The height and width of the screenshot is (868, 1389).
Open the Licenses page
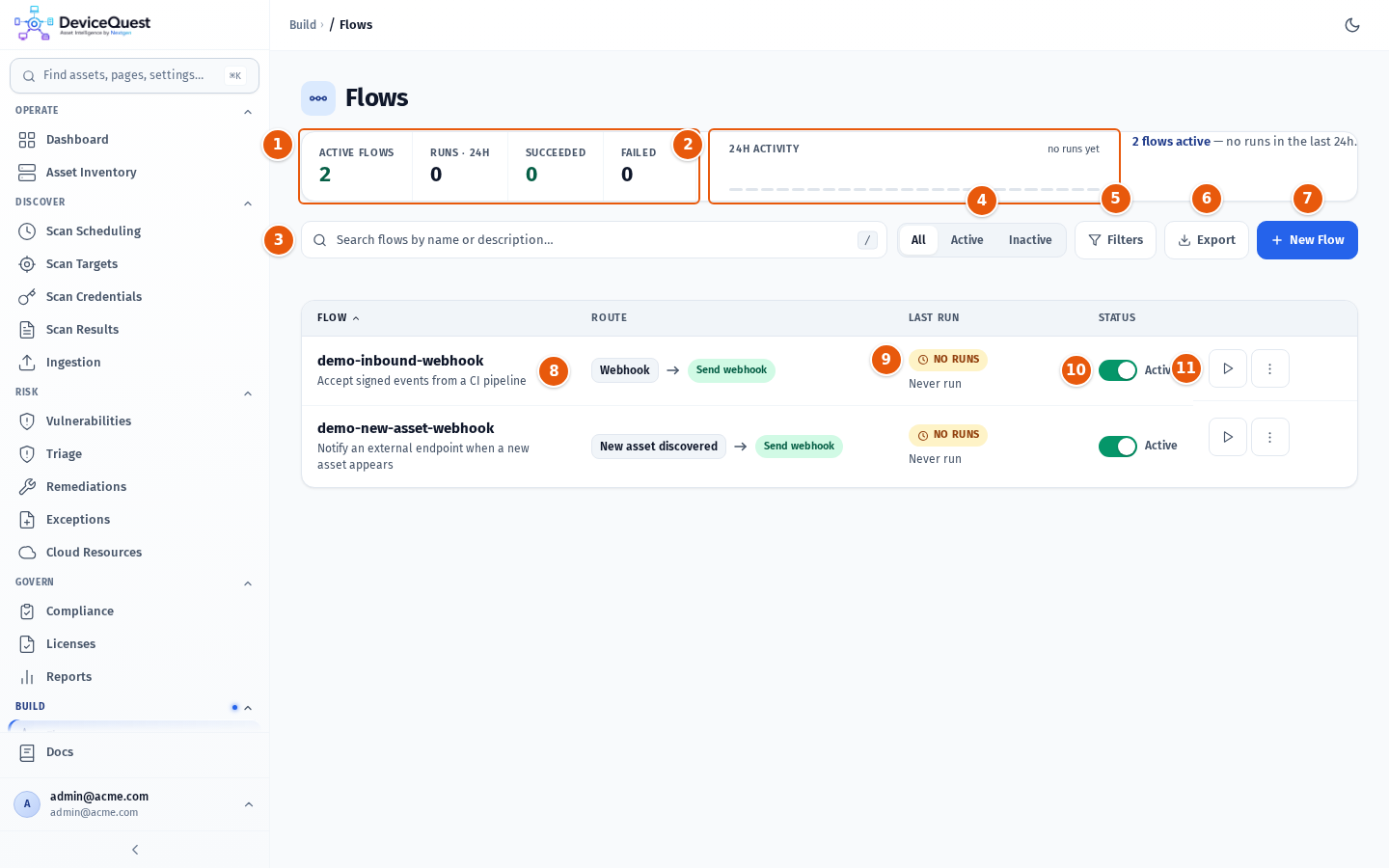(x=134, y=644)
